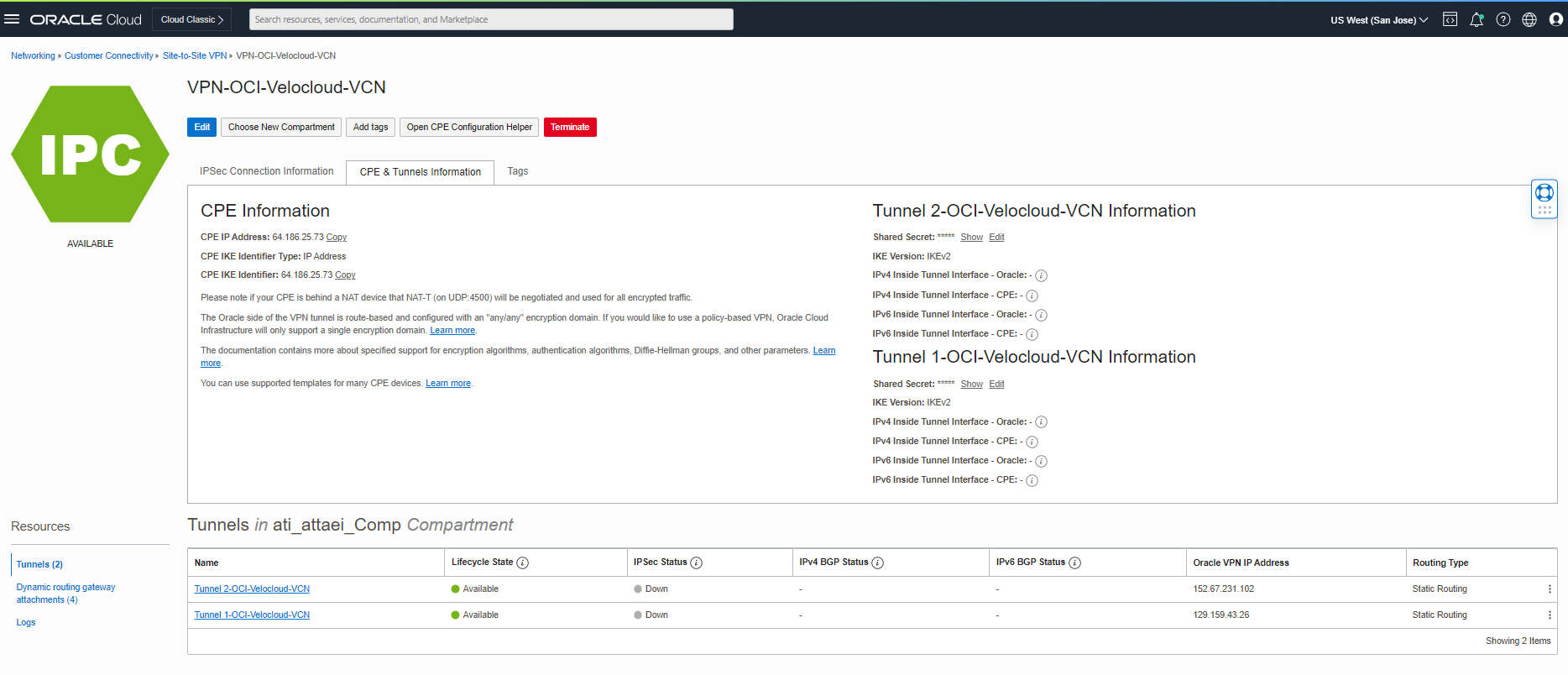Open the Cloud Shell developer tools icon
This screenshot has width=1568, height=675.
(1450, 19)
